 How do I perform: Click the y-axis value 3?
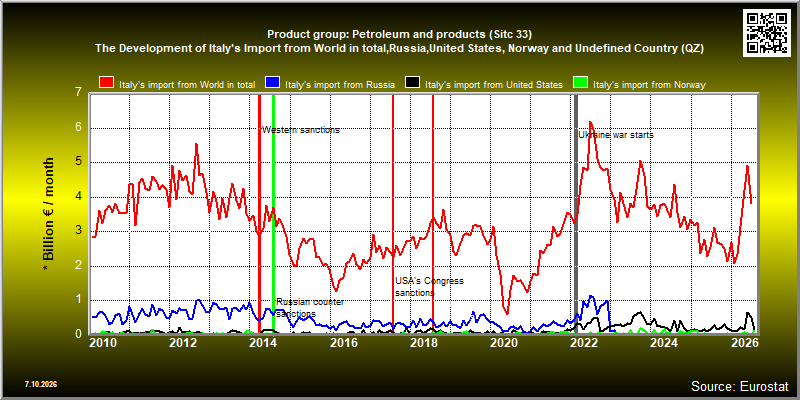click(x=78, y=231)
